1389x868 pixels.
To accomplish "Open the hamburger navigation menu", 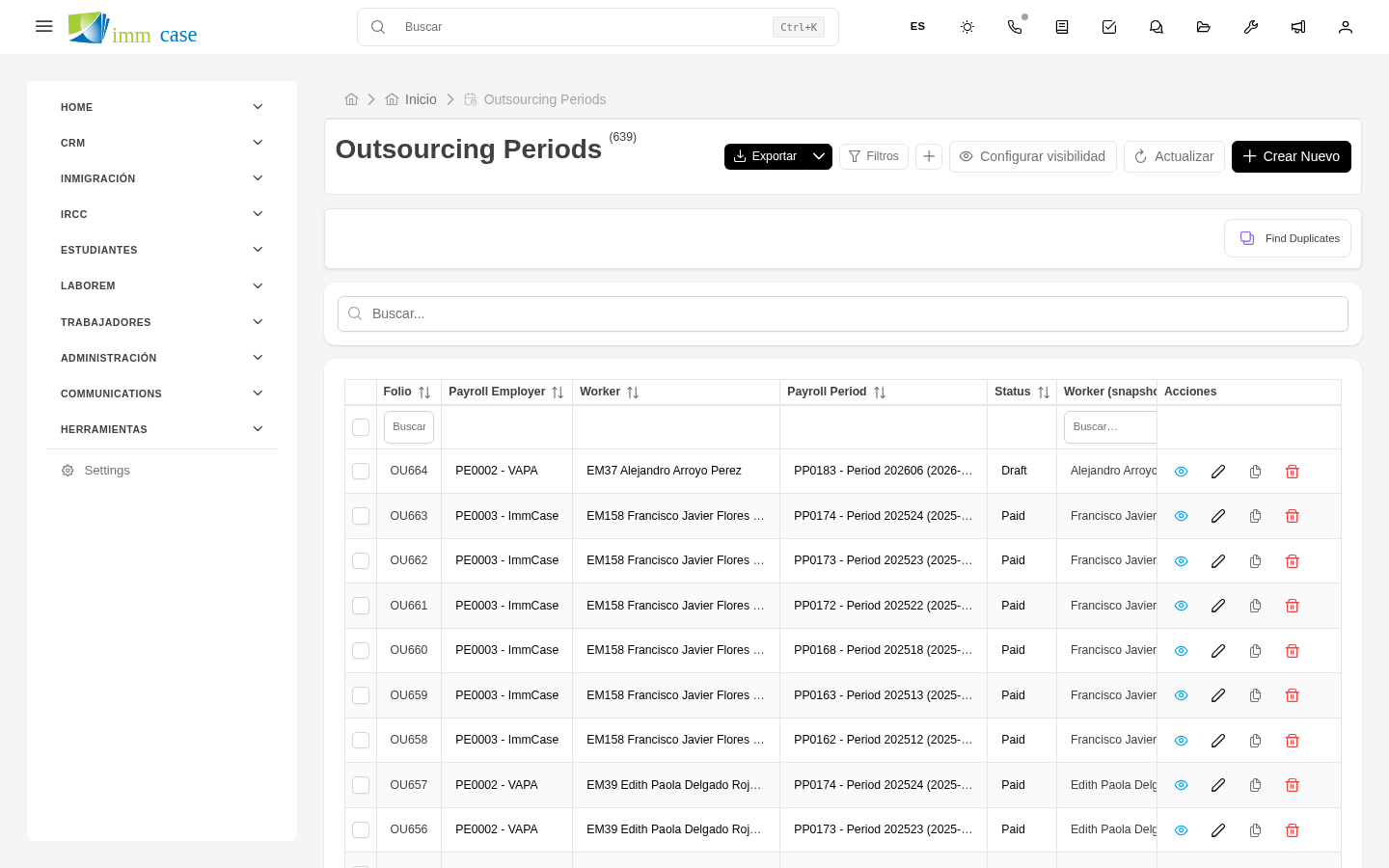I will (x=43, y=26).
